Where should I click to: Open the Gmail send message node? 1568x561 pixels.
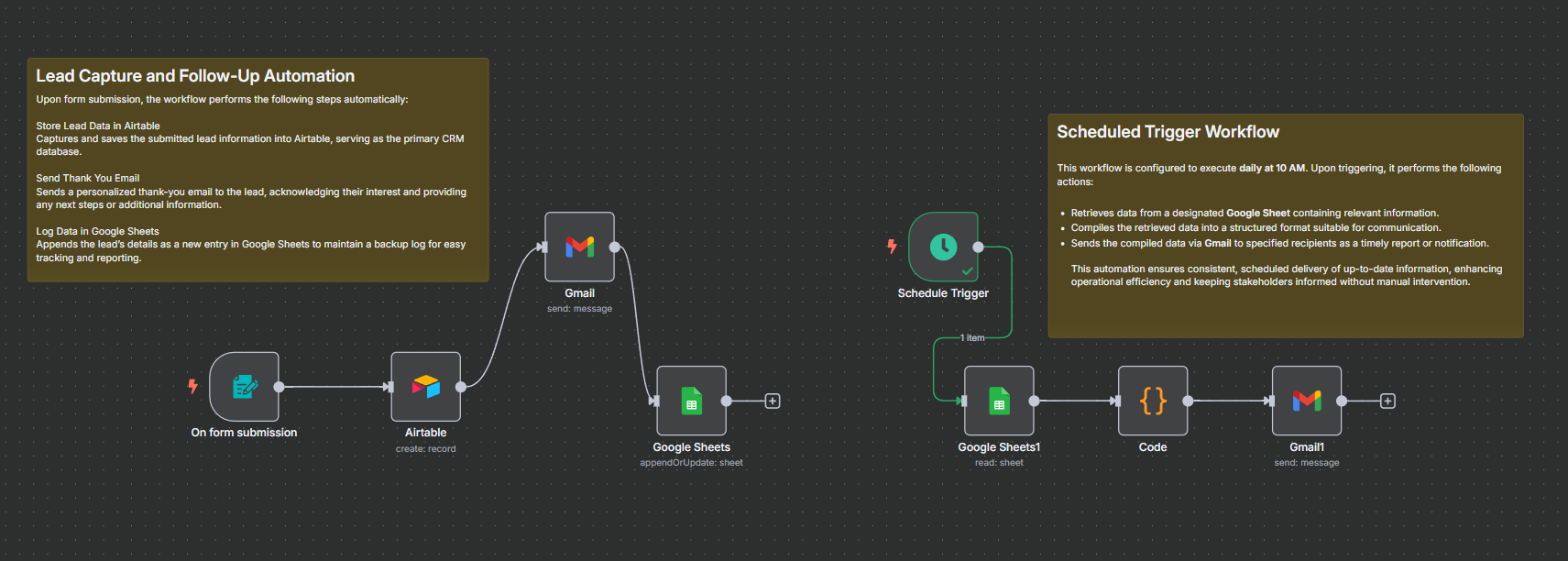[x=580, y=247]
